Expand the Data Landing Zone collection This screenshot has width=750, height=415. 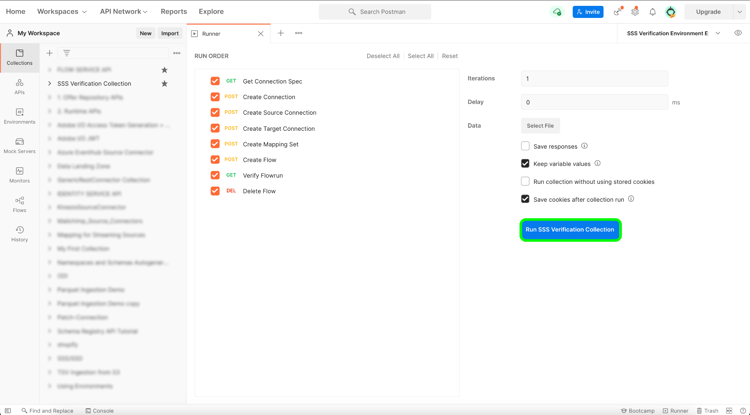[x=49, y=166]
